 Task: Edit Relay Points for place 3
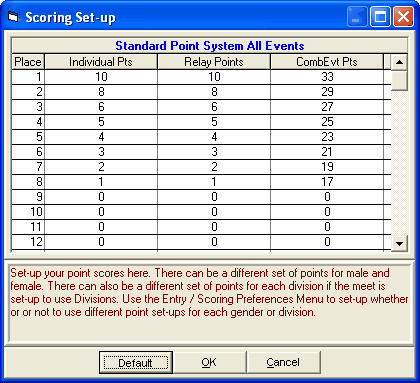pos(214,107)
